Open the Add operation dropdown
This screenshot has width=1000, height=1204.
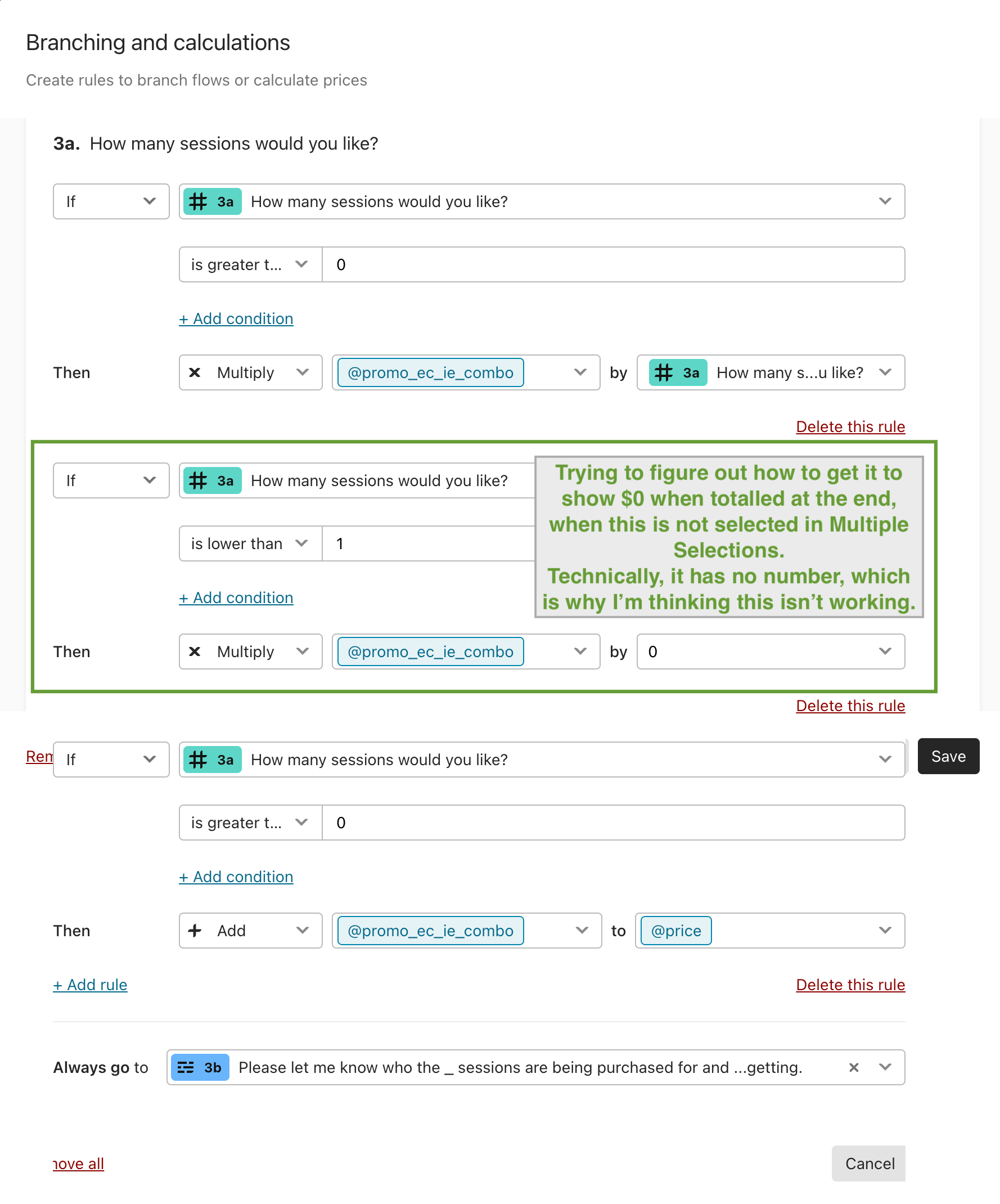(x=250, y=931)
